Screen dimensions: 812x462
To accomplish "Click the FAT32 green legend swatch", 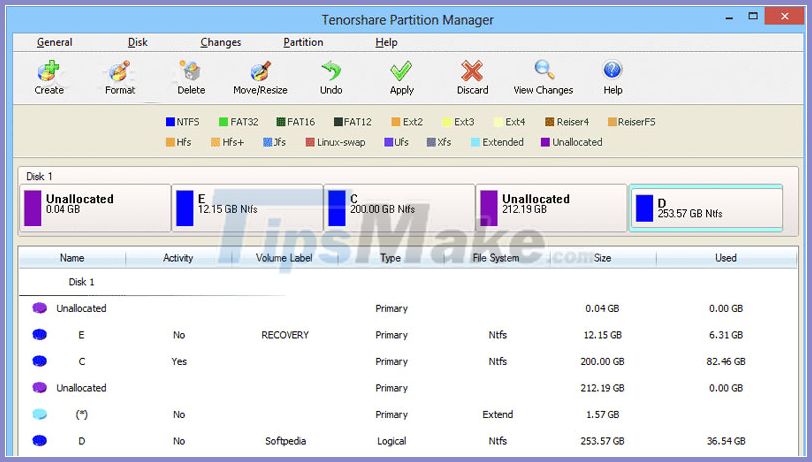I will [223, 122].
